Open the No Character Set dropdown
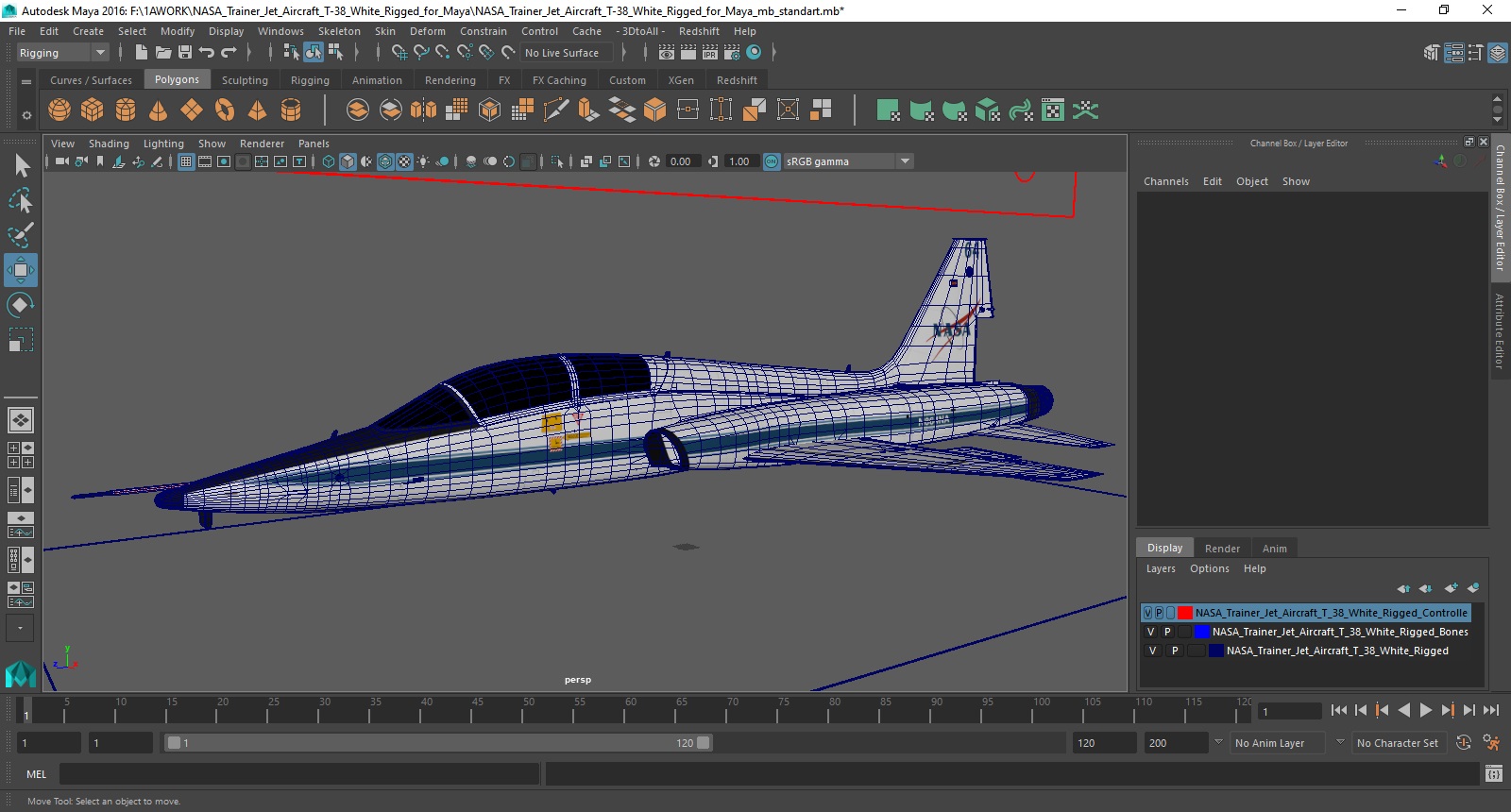Viewport: 1511px width, 812px height. pyautogui.click(x=1398, y=743)
